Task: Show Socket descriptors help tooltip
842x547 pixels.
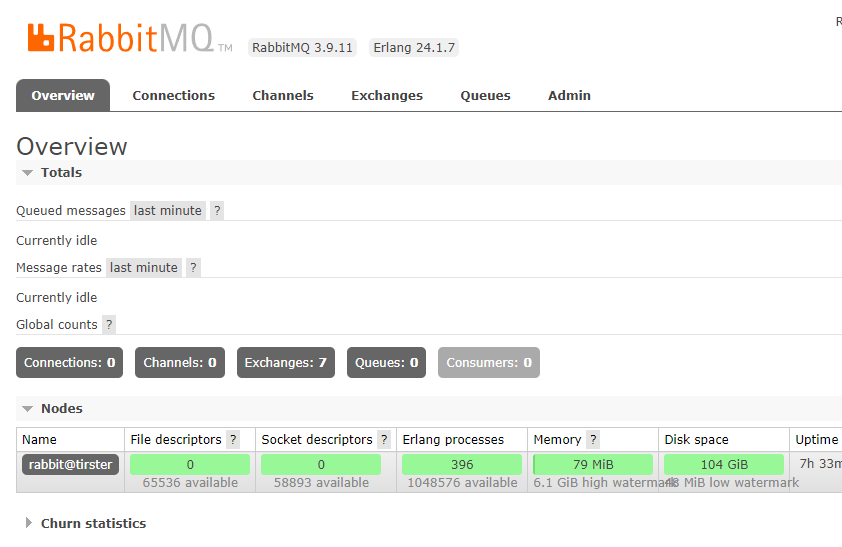Action: (x=383, y=440)
